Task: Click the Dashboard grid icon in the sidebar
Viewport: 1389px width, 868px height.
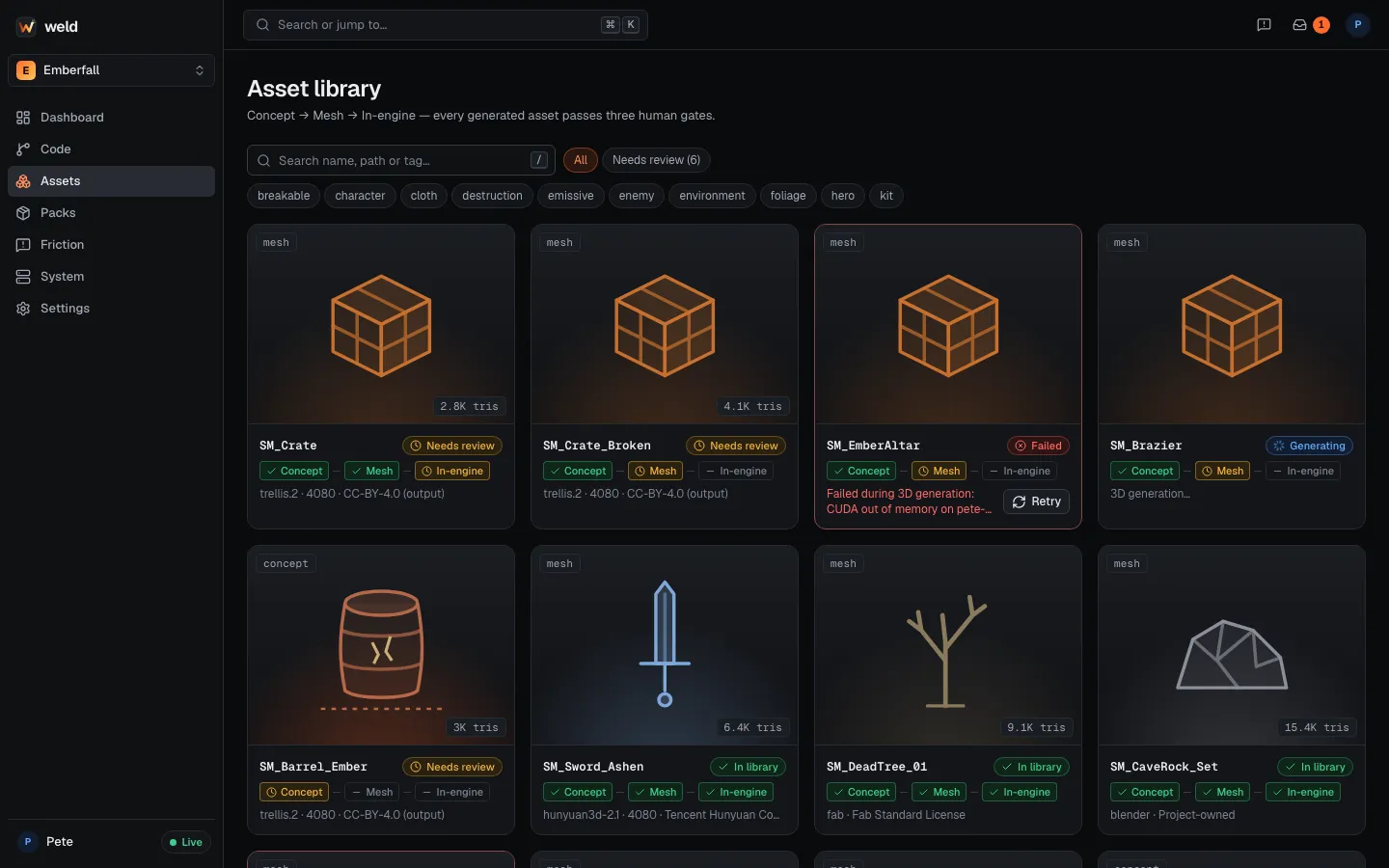Action: pos(23,118)
